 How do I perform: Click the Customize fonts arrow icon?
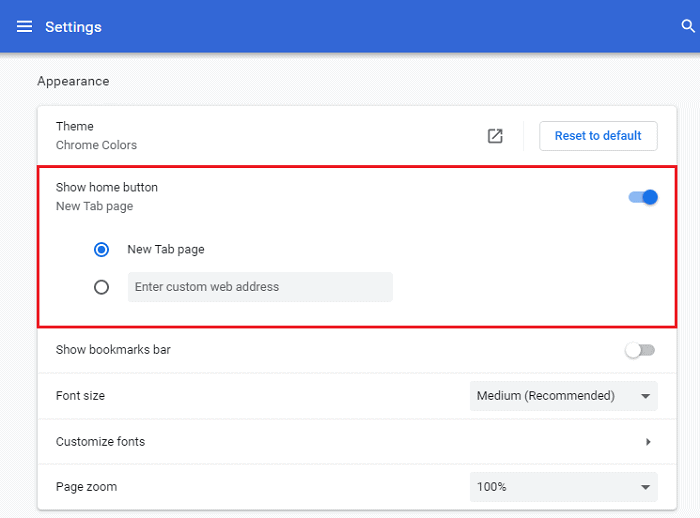pyautogui.click(x=648, y=442)
